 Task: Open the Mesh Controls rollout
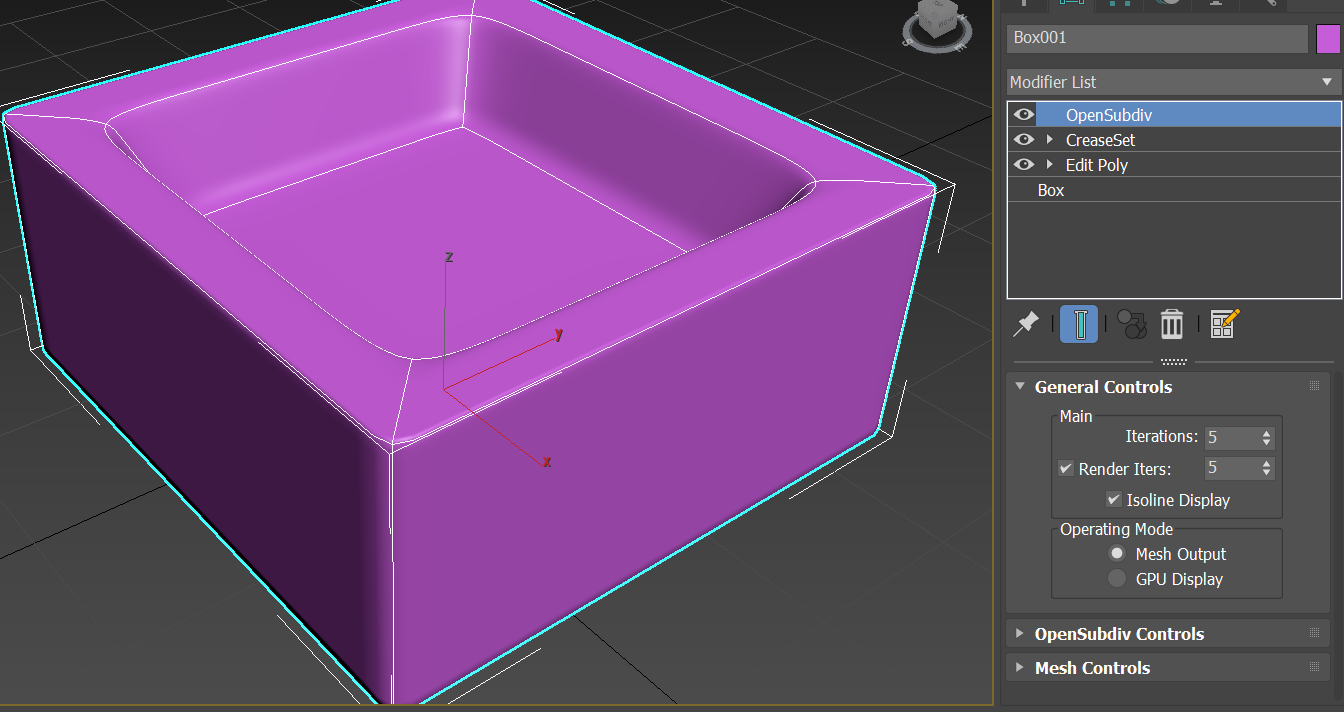1019,667
